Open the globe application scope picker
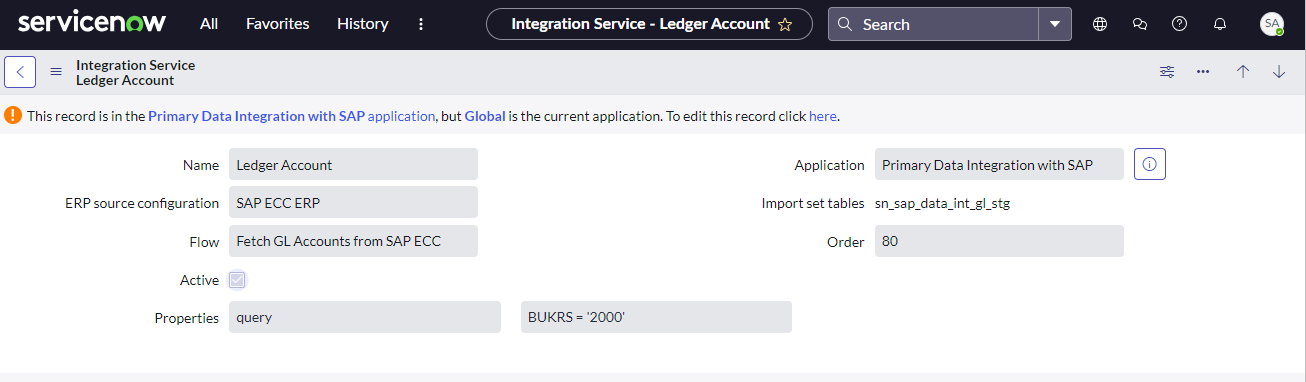 point(1100,24)
